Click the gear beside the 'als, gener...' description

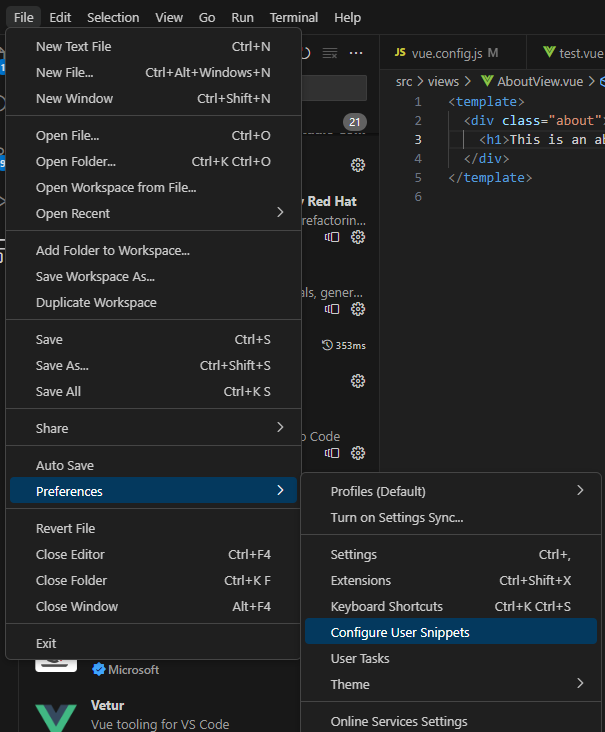[358, 309]
